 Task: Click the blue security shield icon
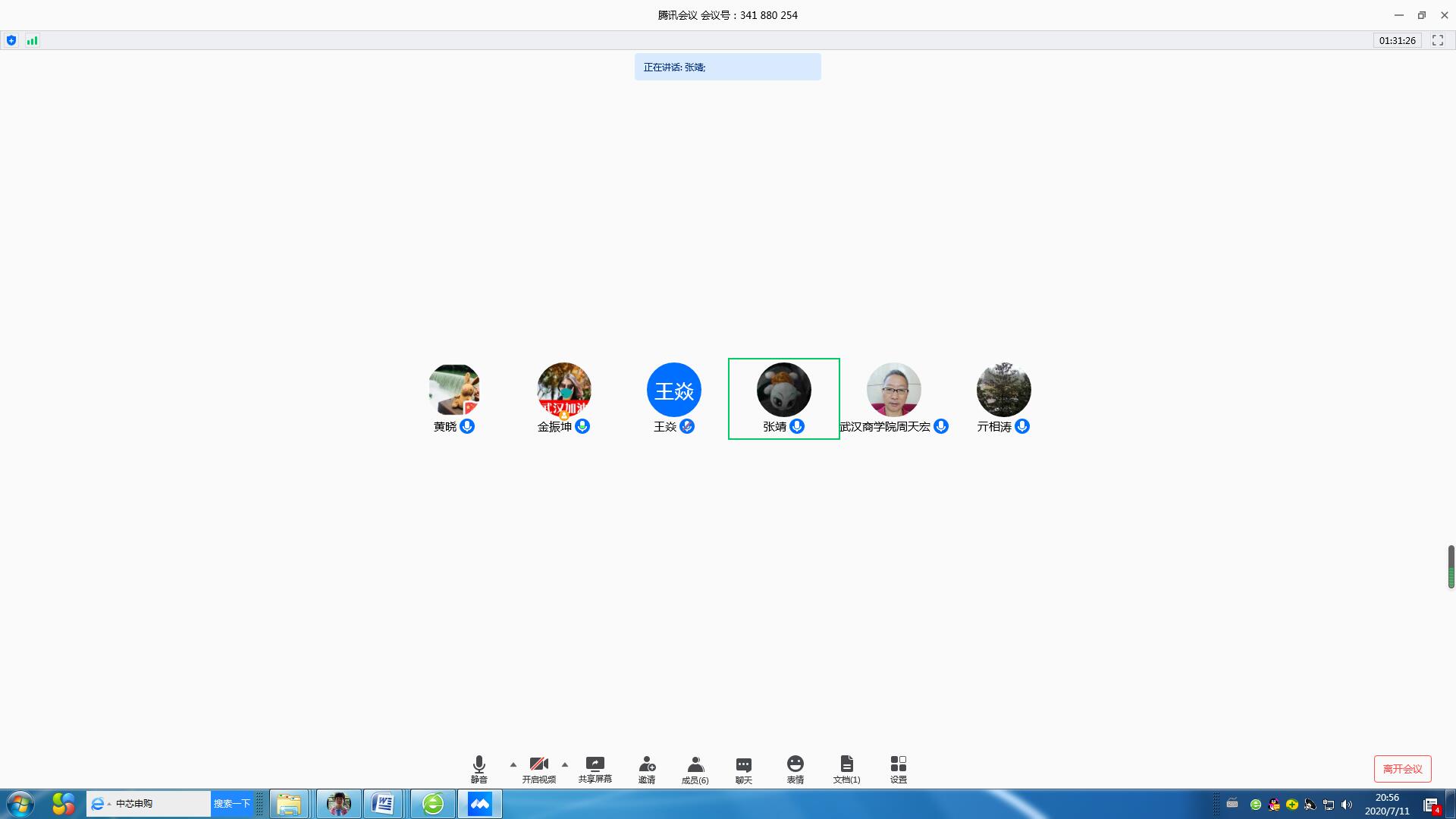pyautogui.click(x=11, y=41)
